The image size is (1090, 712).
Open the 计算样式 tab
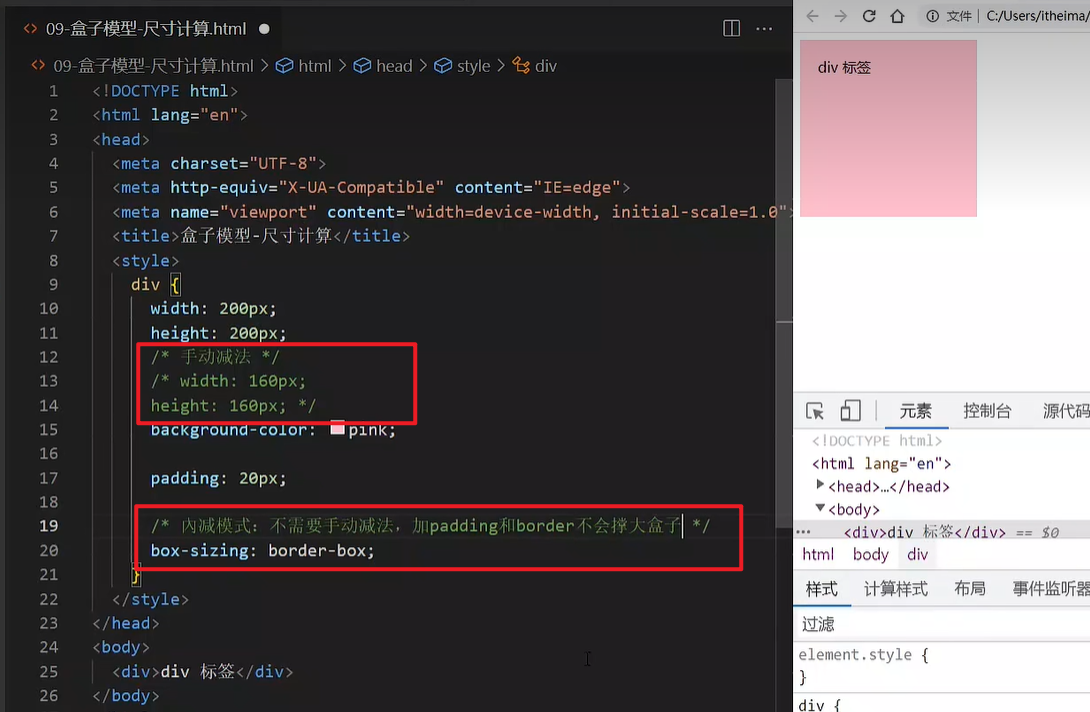pyautogui.click(x=895, y=589)
